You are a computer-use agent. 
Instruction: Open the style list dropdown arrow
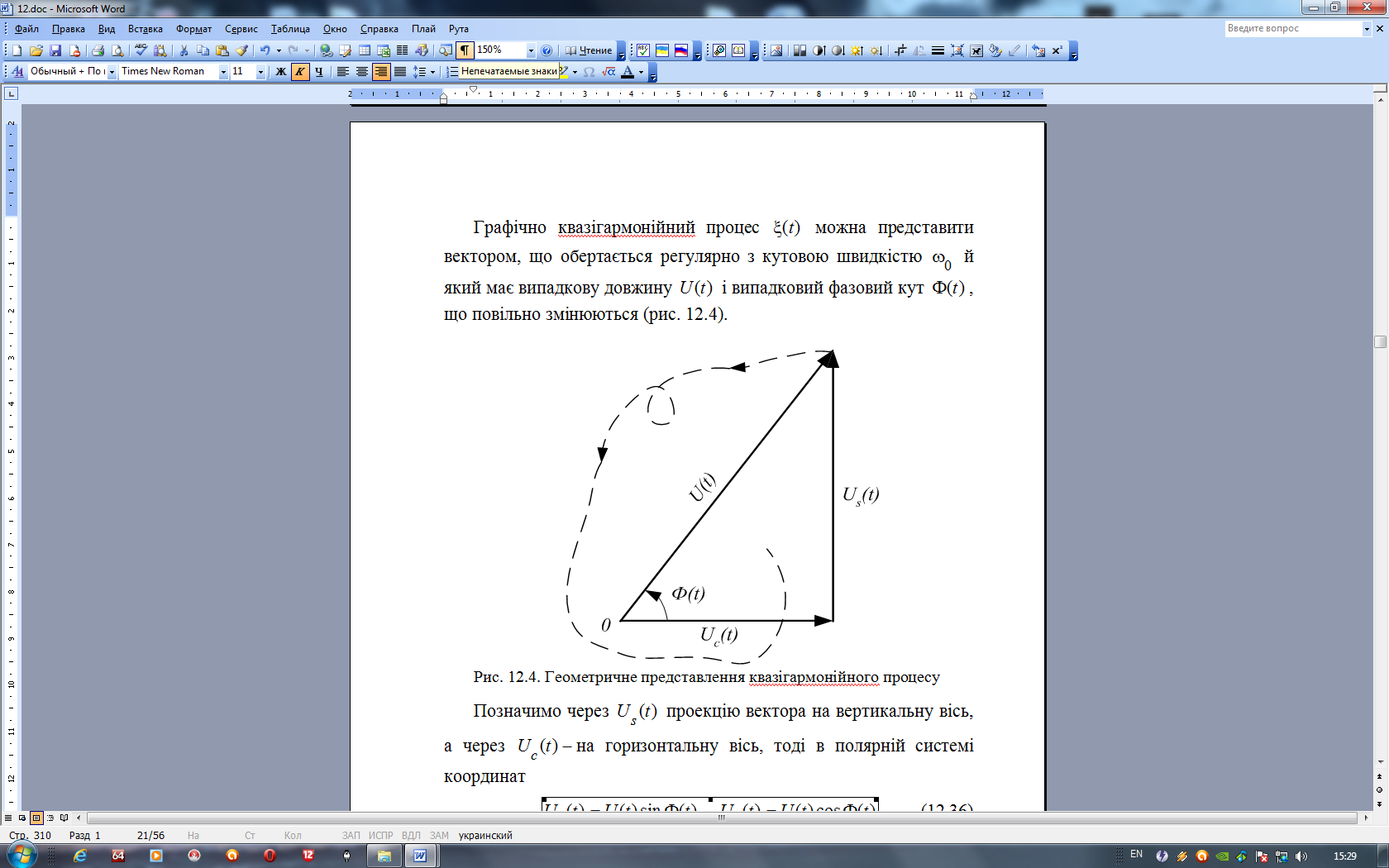pyautogui.click(x=112, y=72)
